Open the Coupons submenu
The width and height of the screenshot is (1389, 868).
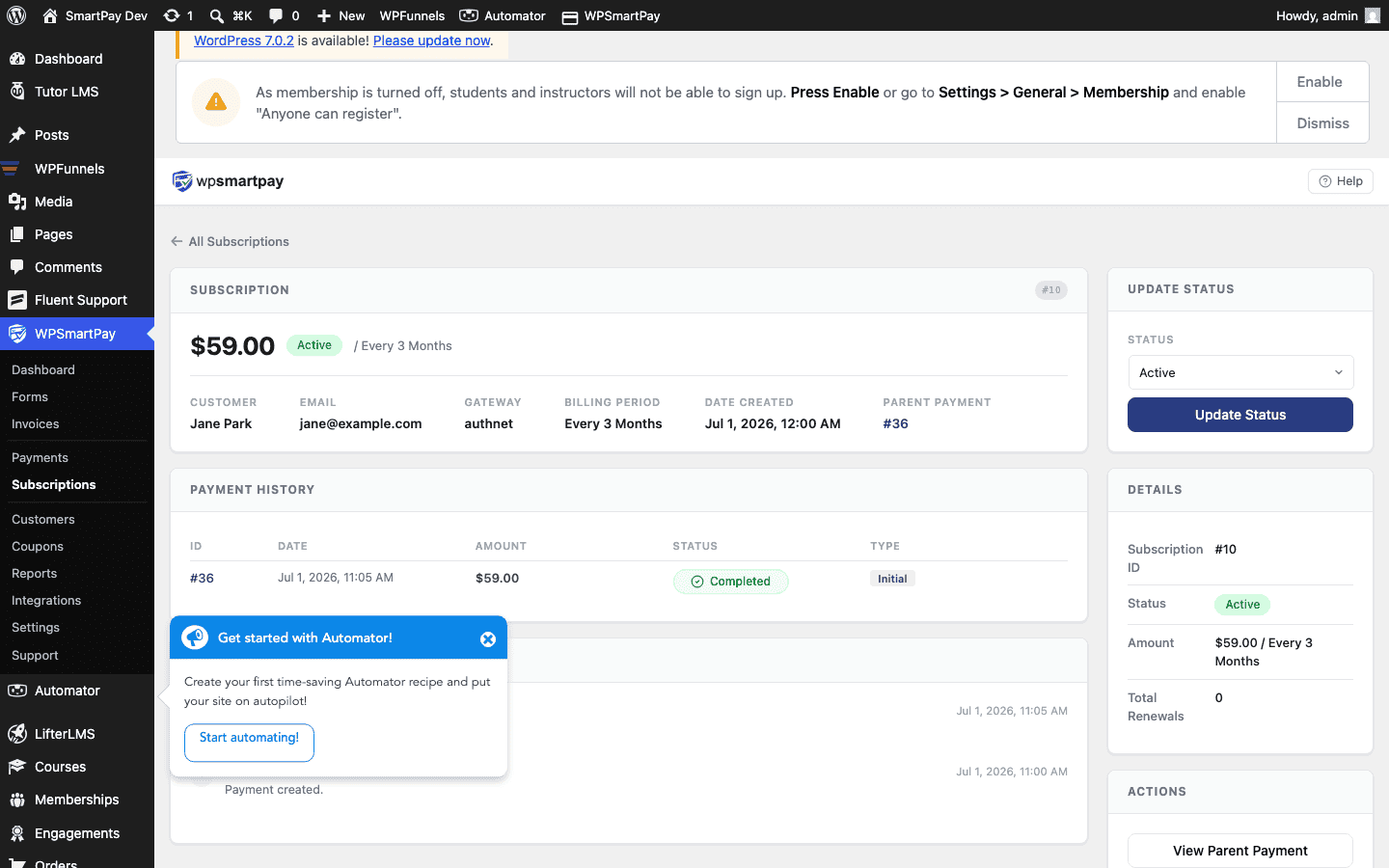[x=38, y=546]
